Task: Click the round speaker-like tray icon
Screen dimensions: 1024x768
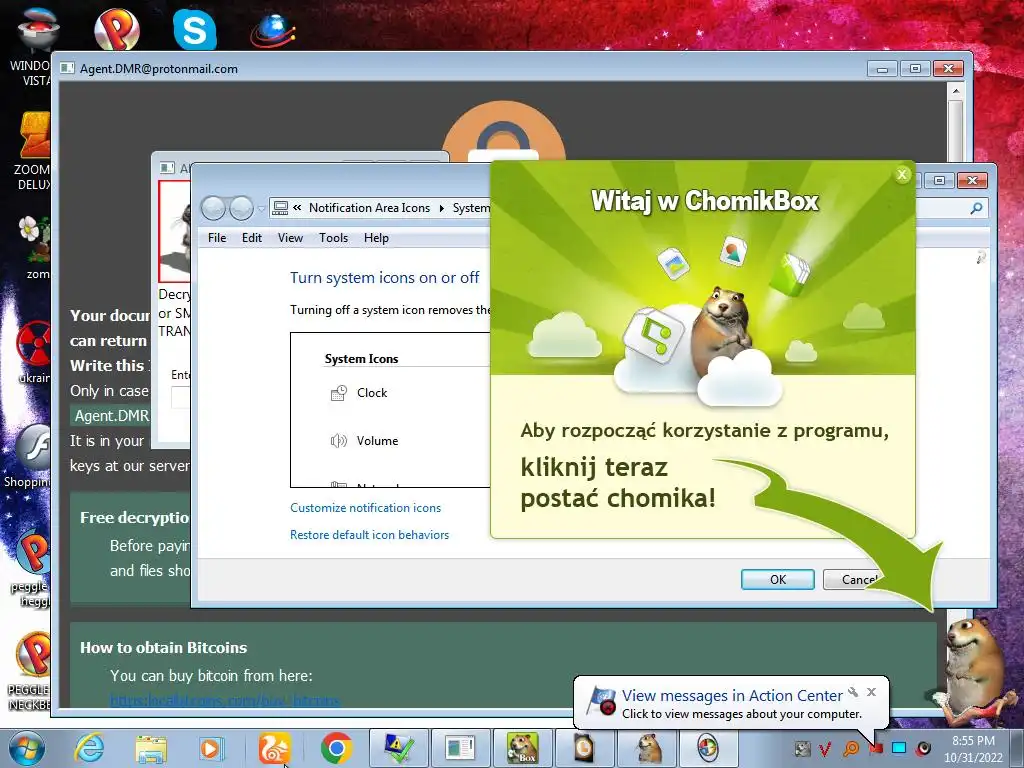Action: pyautogui.click(x=923, y=748)
